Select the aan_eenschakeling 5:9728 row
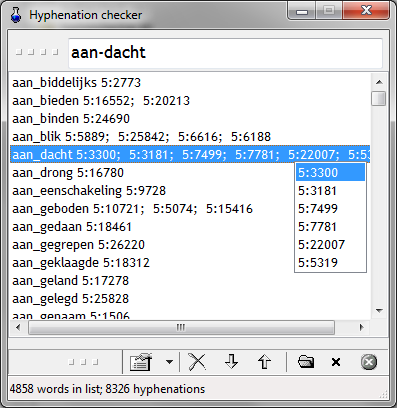397x408 pixels. [152, 191]
